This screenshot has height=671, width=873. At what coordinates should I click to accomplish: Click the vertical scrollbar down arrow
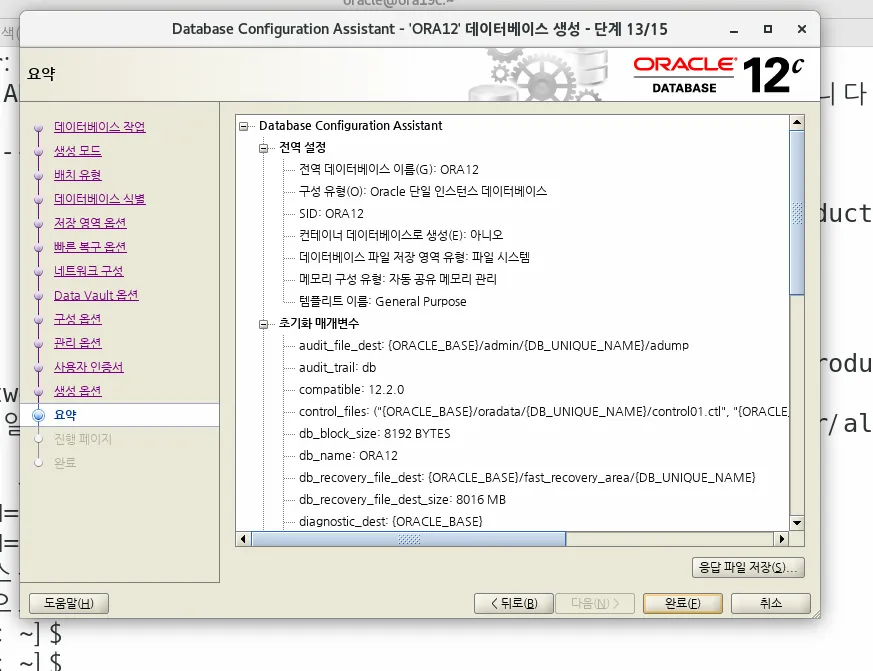797,523
